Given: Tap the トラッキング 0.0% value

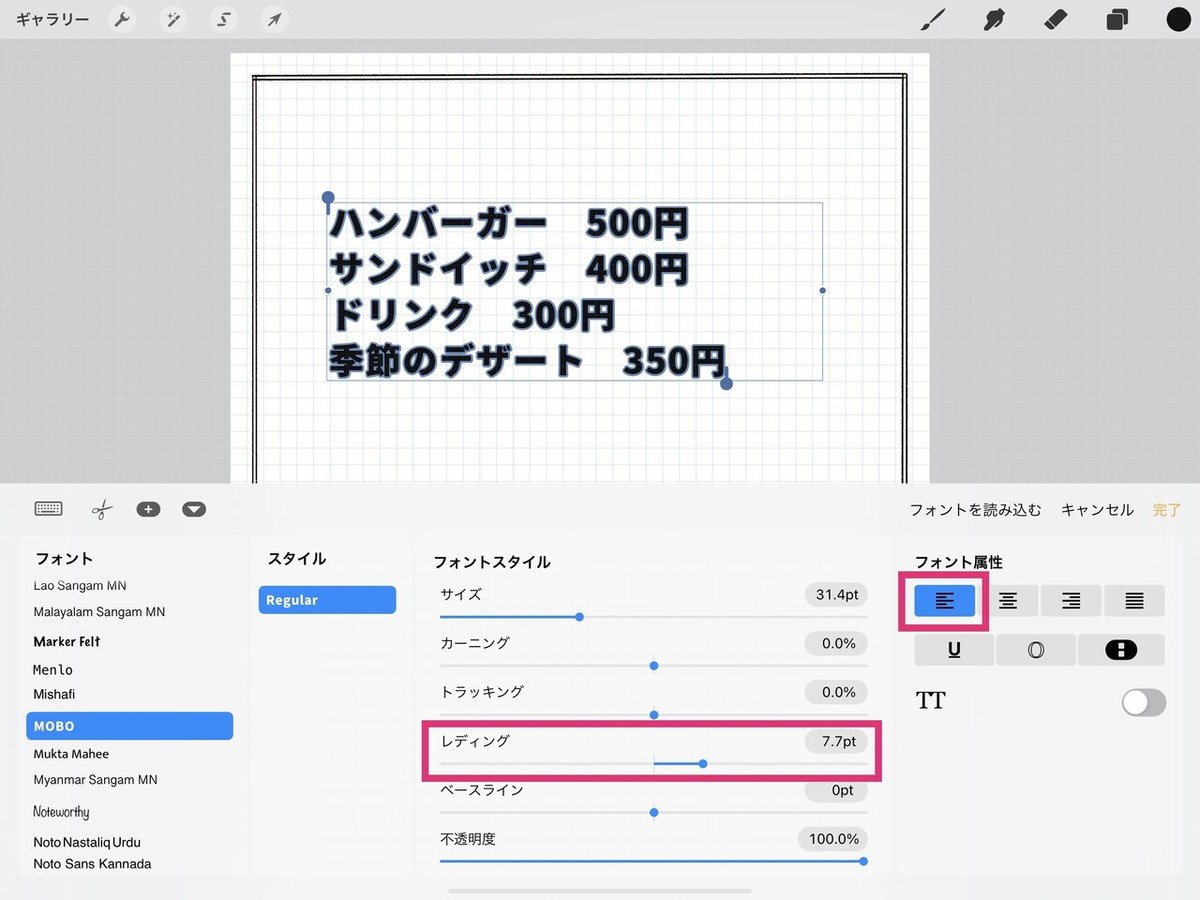Looking at the screenshot, I should [836, 692].
